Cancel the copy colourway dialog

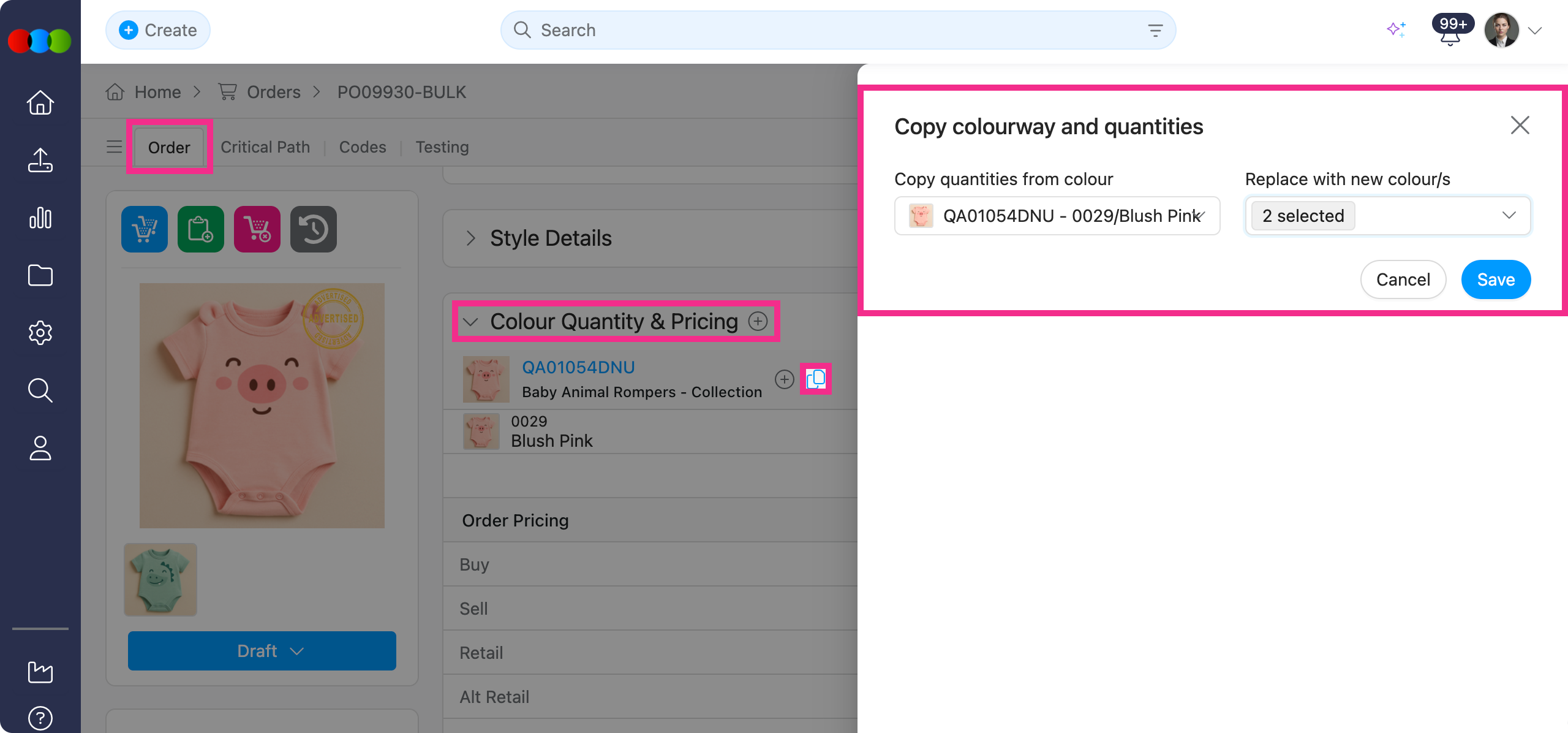(x=1403, y=279)
